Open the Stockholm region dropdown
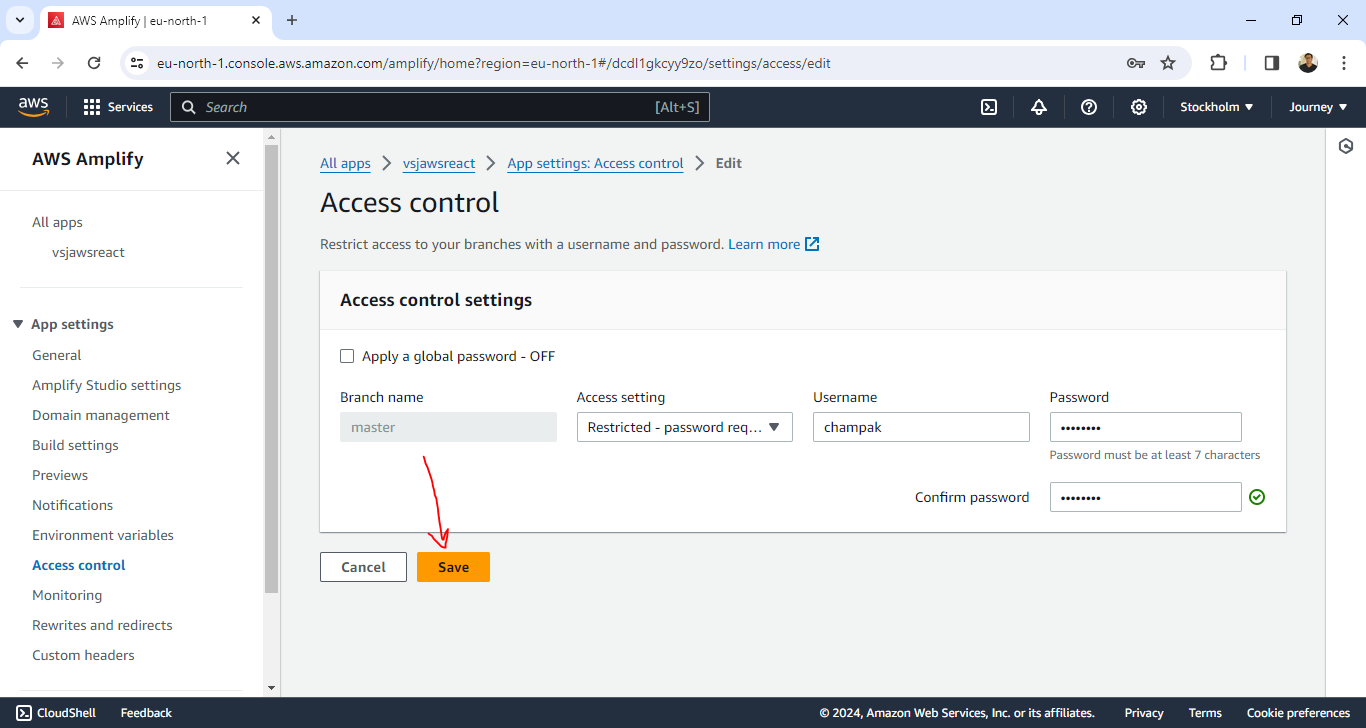The image size is (1366, 728). [1217, 107]
